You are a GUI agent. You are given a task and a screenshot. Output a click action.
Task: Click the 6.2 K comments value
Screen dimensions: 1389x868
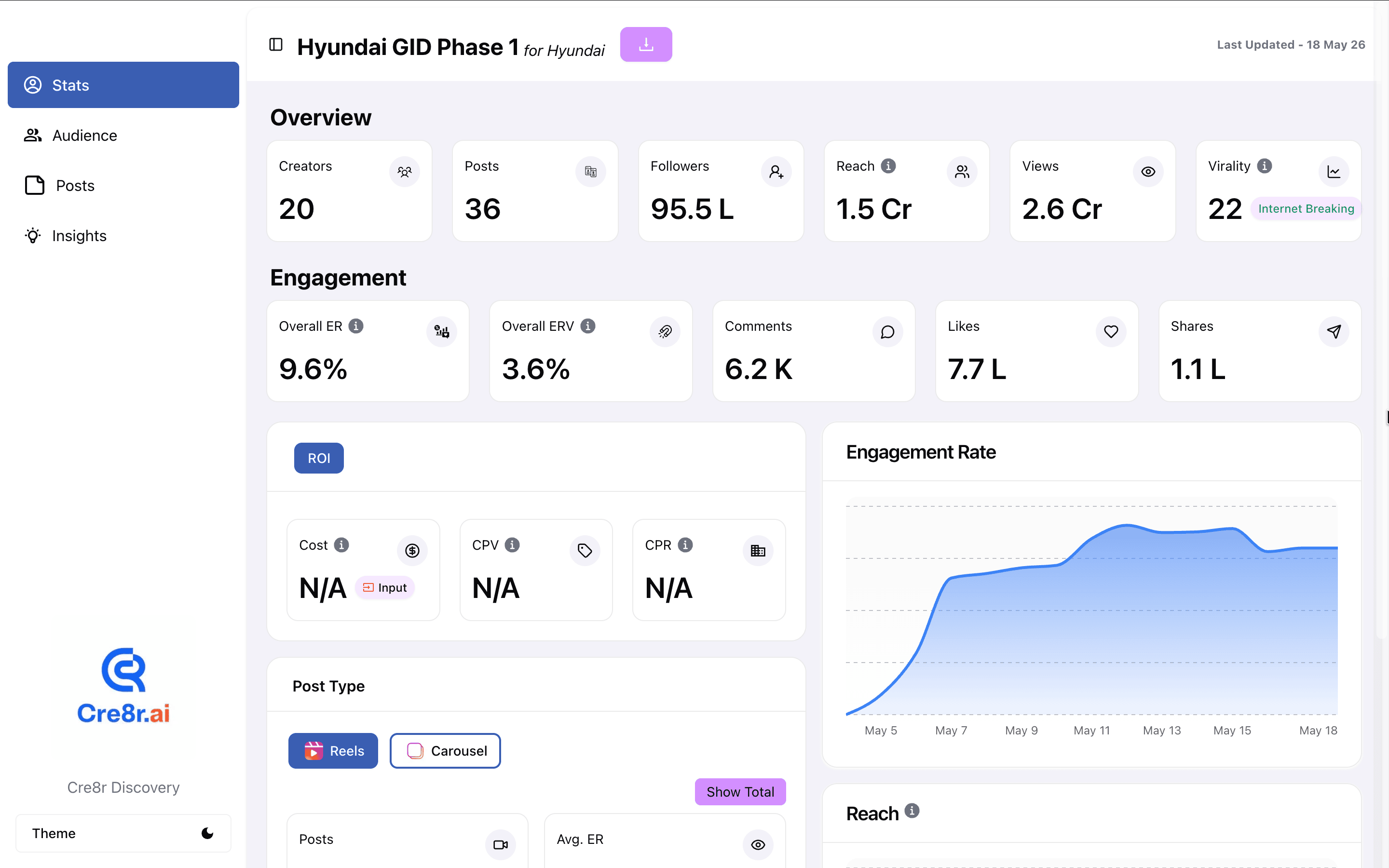click(758, 368)
